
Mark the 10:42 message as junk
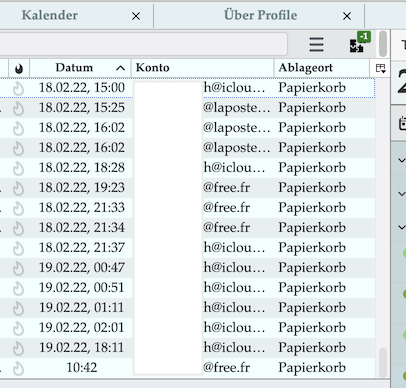19,369
